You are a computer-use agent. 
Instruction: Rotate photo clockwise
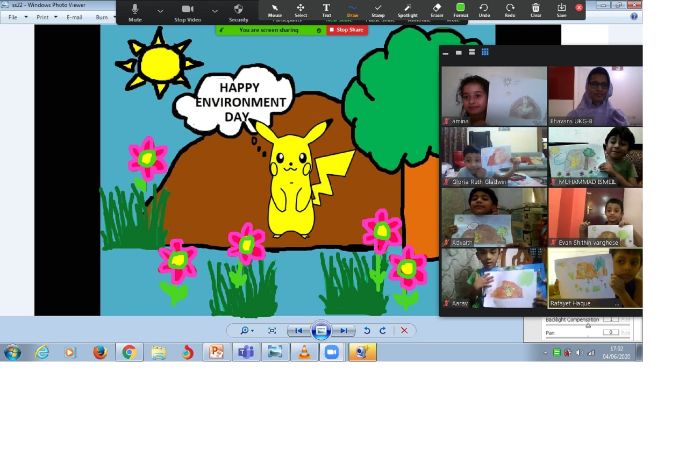coord(383,331)
